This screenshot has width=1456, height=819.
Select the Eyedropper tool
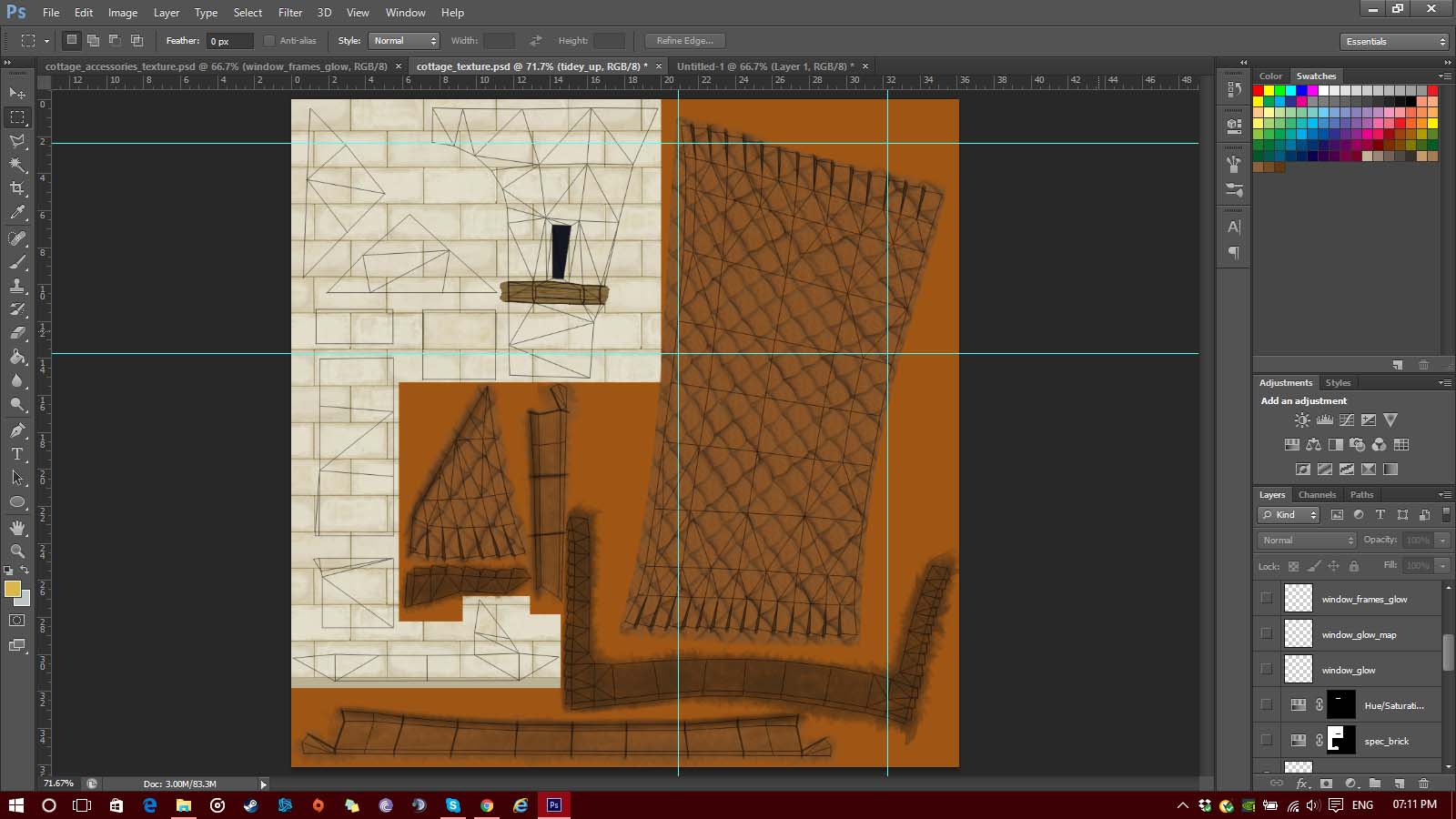pyautogui.click(x=17, y=213)
